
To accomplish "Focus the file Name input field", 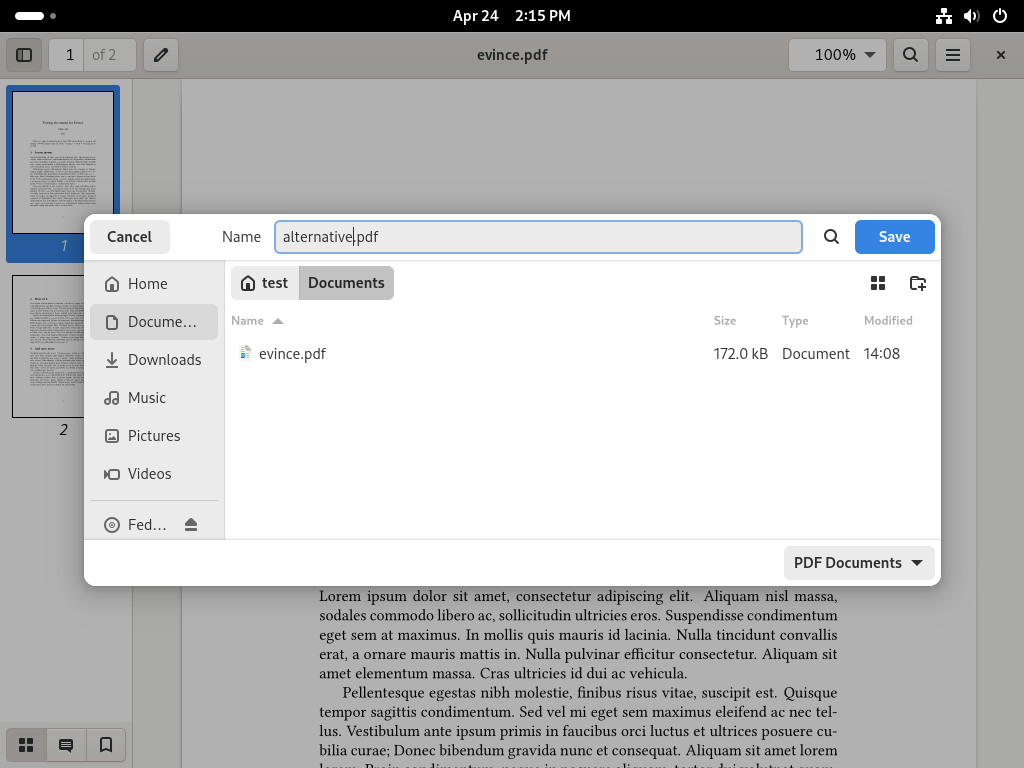I will (x=538, y=237).
